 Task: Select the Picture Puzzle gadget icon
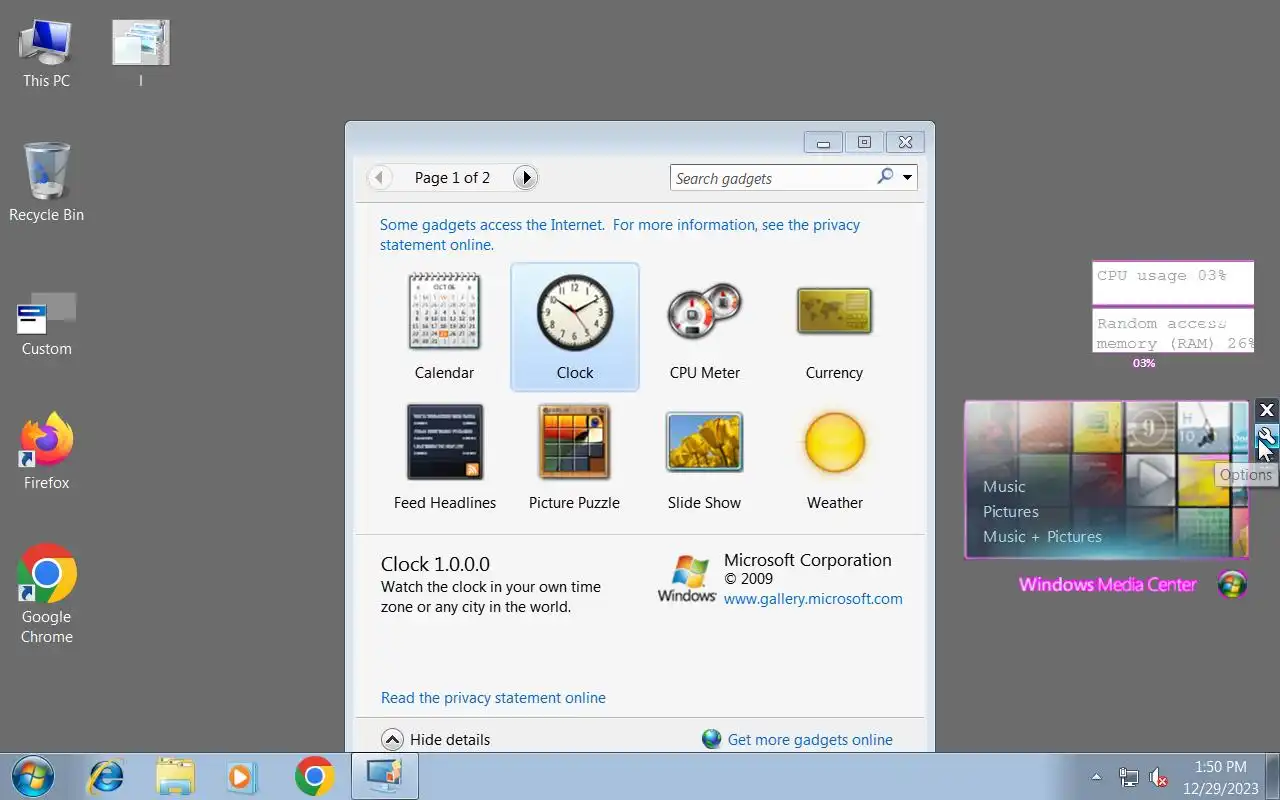click(575, 442)
